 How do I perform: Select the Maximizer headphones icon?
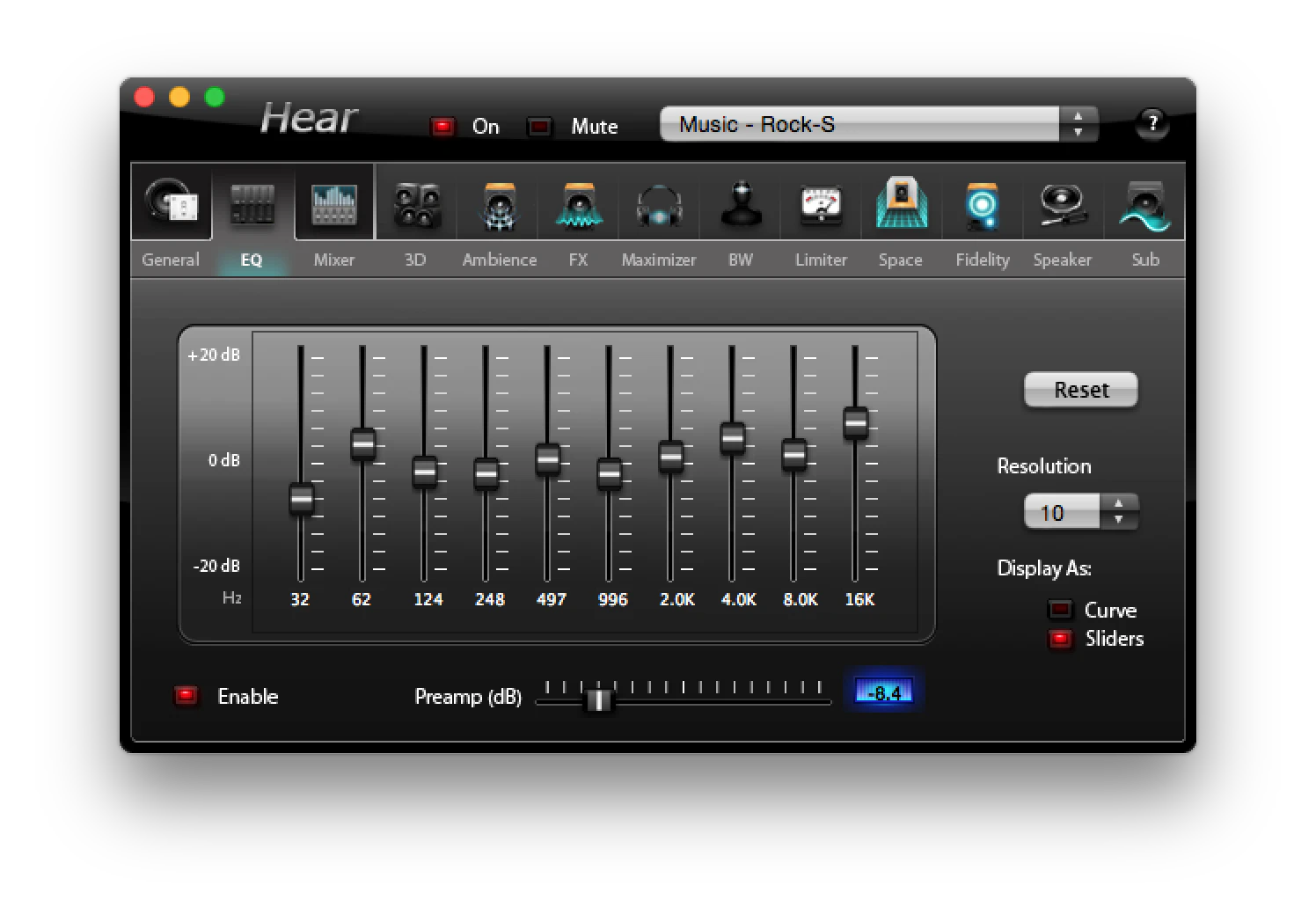(x=659, y=207)
